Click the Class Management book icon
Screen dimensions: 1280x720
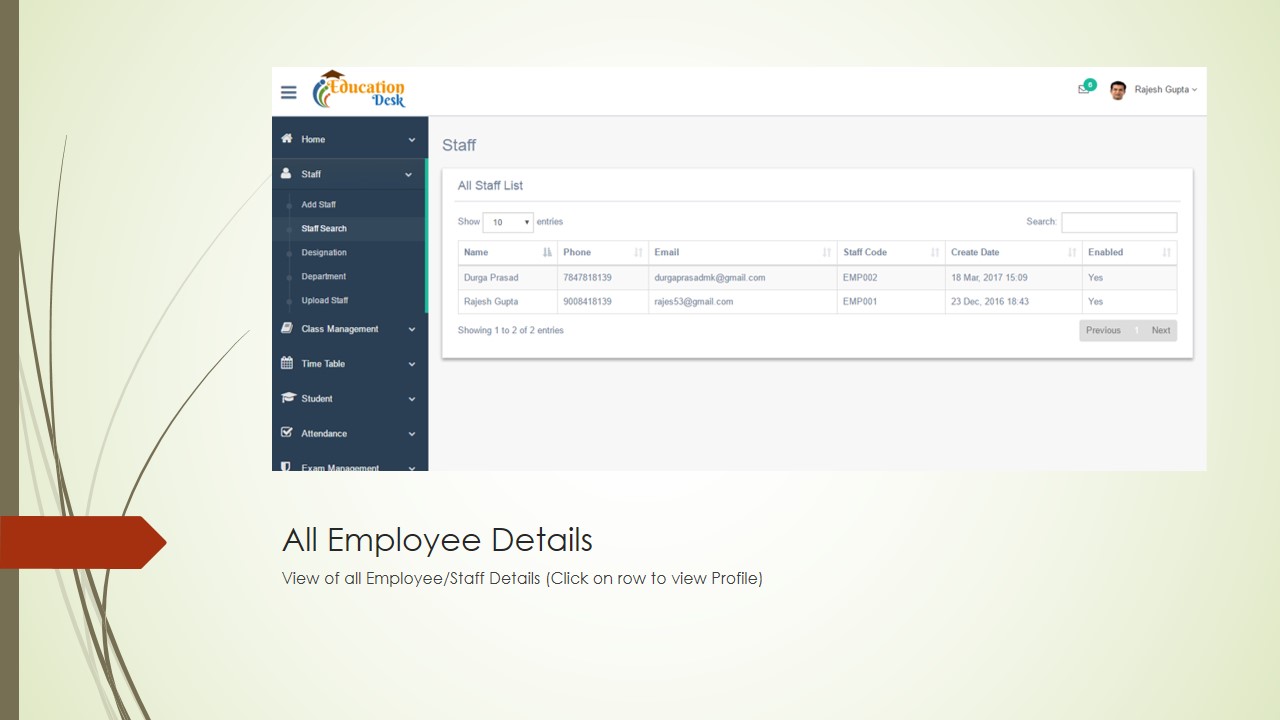[x=287, y=328]
